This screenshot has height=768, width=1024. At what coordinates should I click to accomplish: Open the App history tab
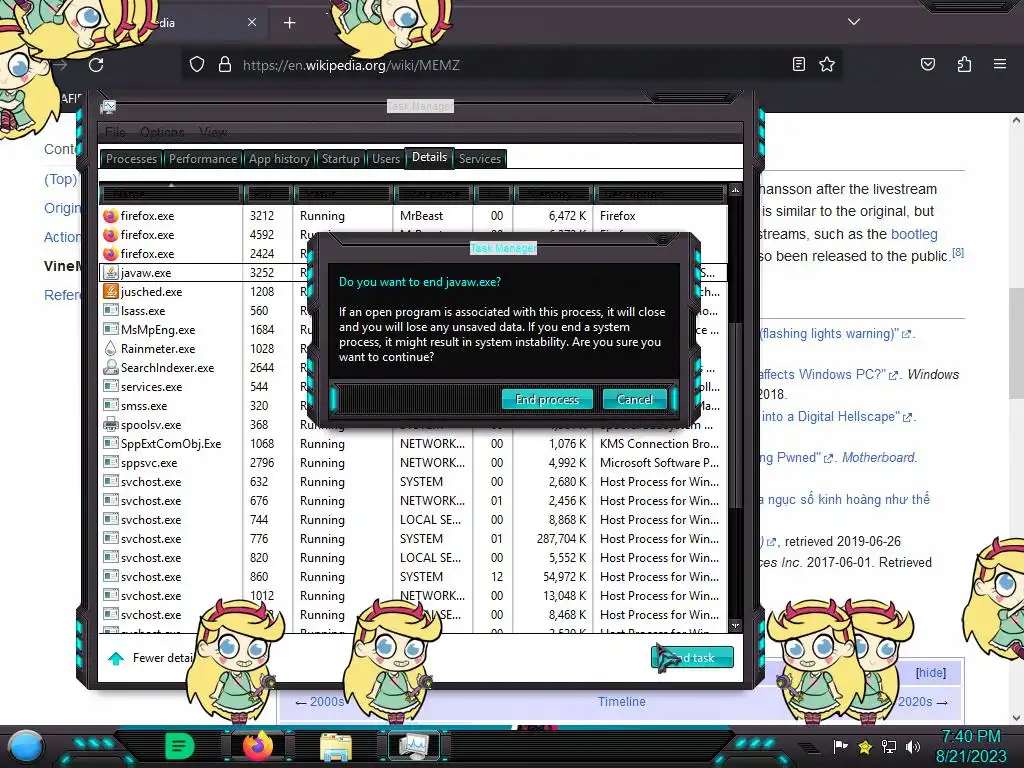(279, 159)
